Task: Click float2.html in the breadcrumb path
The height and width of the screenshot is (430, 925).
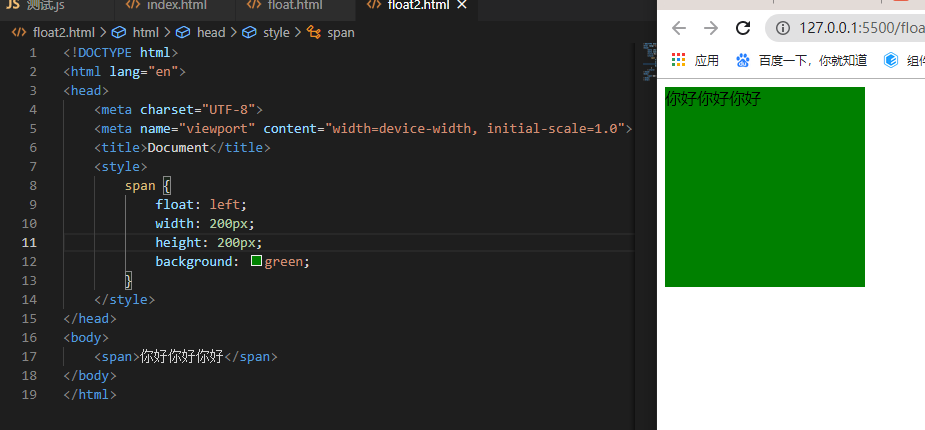Action: pos(62,32)
